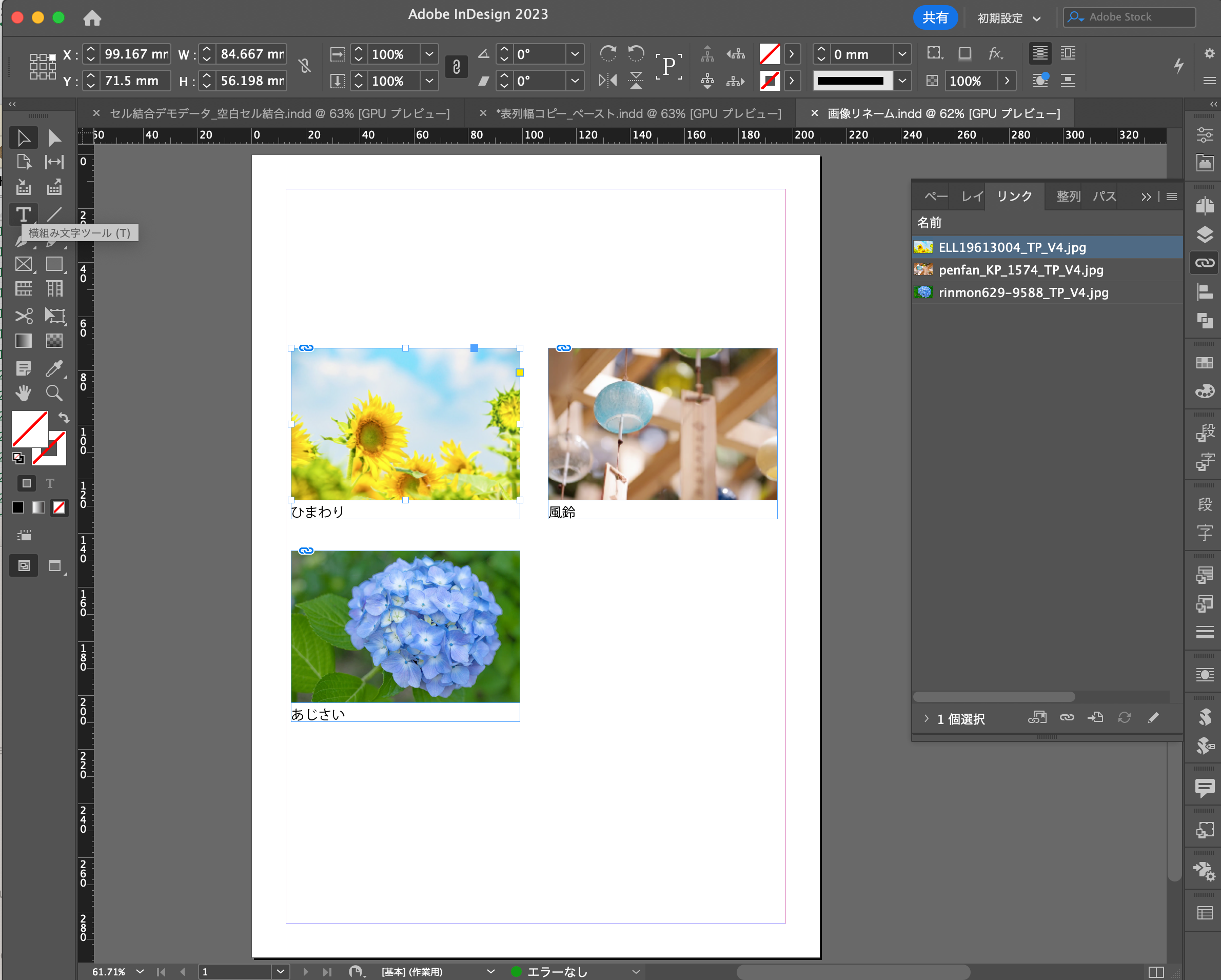The height and width of the screenshot is (980, 1221).
Task: Select the horizontal Type tool
Action: [23, 214]
